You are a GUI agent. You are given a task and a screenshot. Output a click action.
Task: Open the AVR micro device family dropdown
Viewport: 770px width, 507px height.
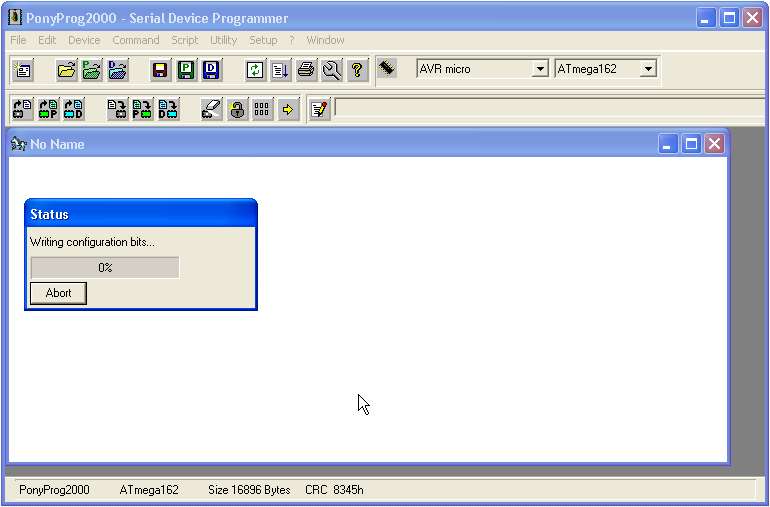[540, 69]
